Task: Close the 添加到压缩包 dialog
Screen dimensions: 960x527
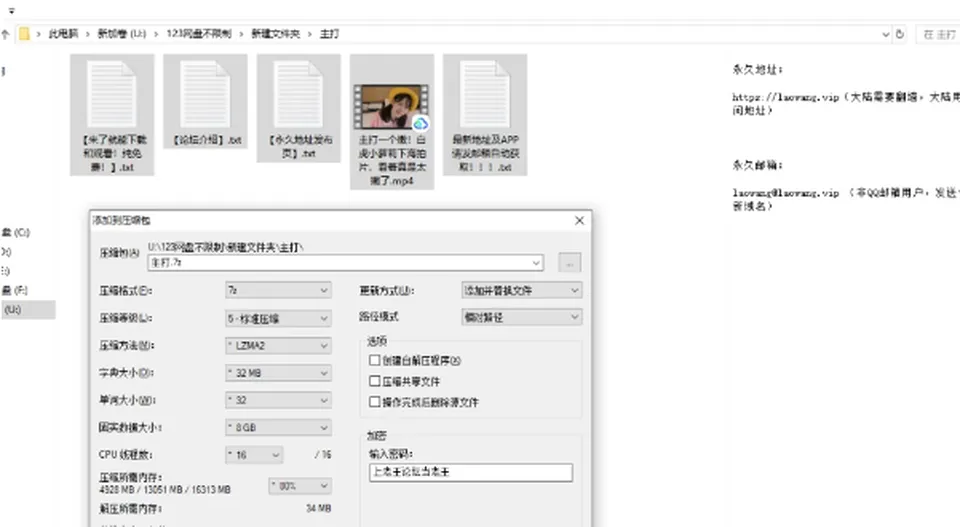Action: tap(579, 220)
